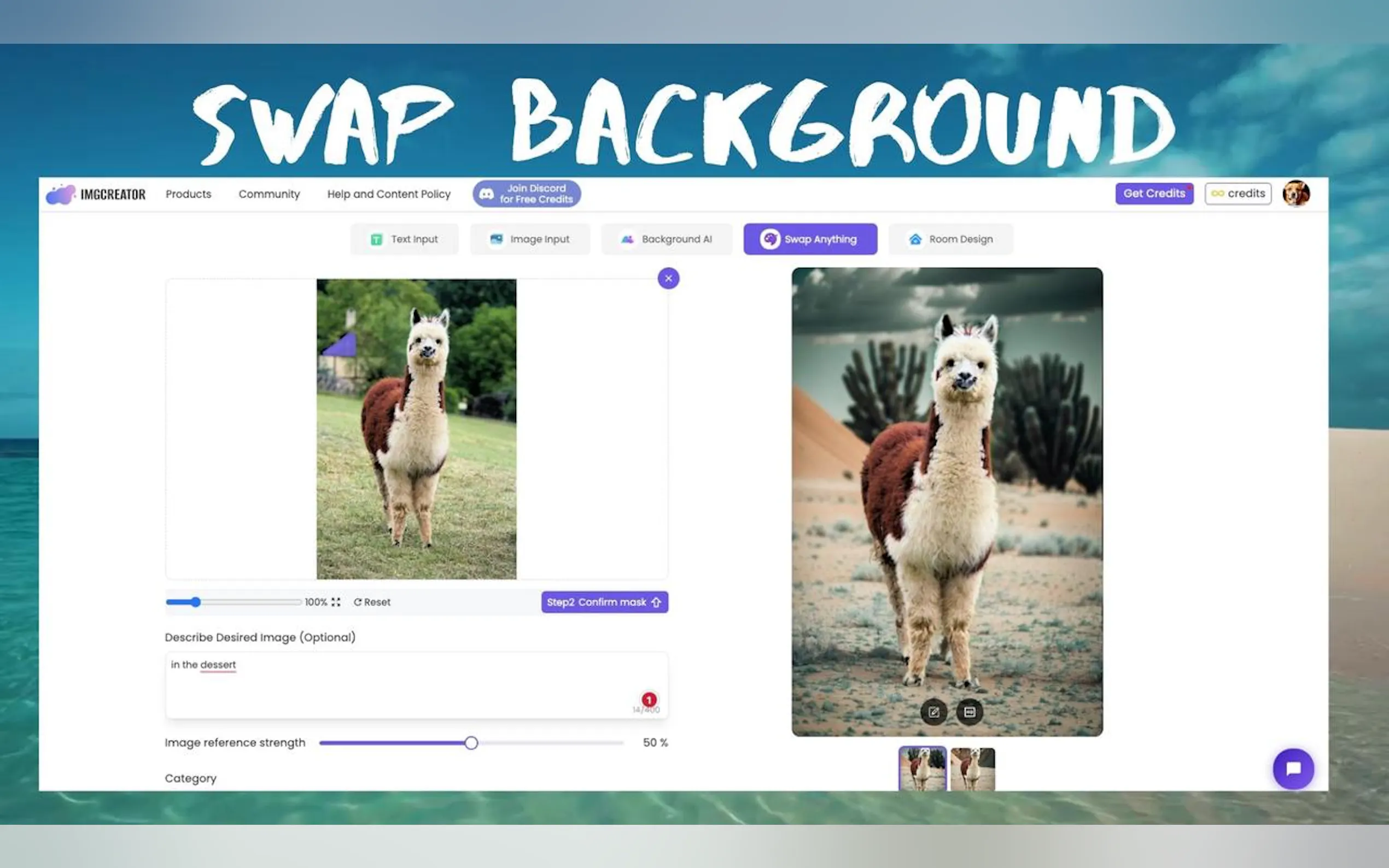This screenshot has width=1389, height=868.
Task: Click the IMGCREATOR logo
Action: pos(96,194)
